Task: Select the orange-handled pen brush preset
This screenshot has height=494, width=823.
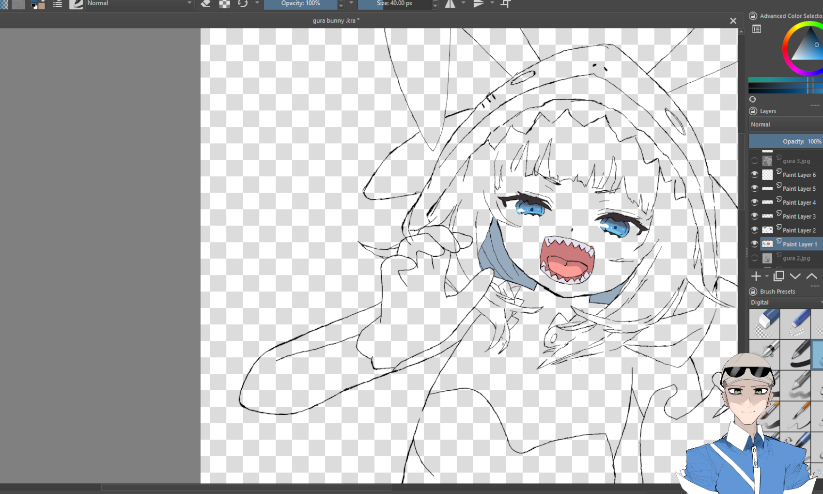Action: [x=796, y=415]
